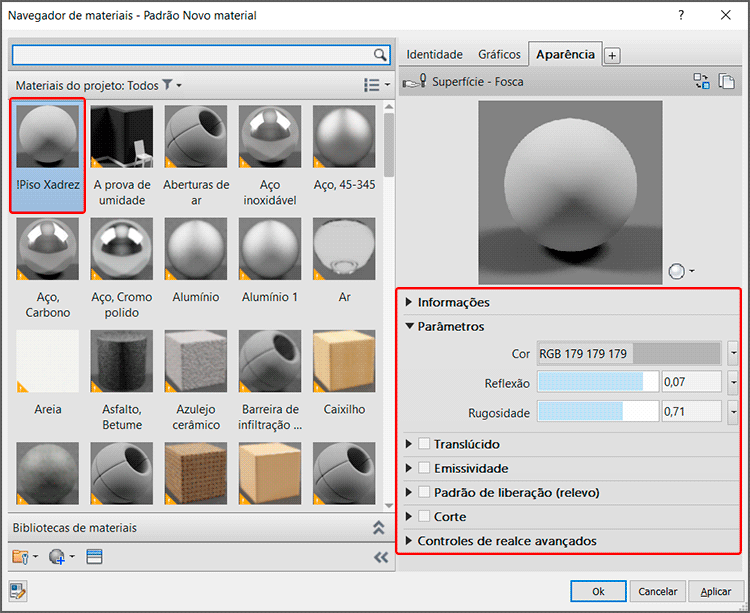Open the RGB 179 179 179 color swatch
Image resolution: width=750 pixels, height=613 pixels.
pyautogui.click(x=629, y=353)
